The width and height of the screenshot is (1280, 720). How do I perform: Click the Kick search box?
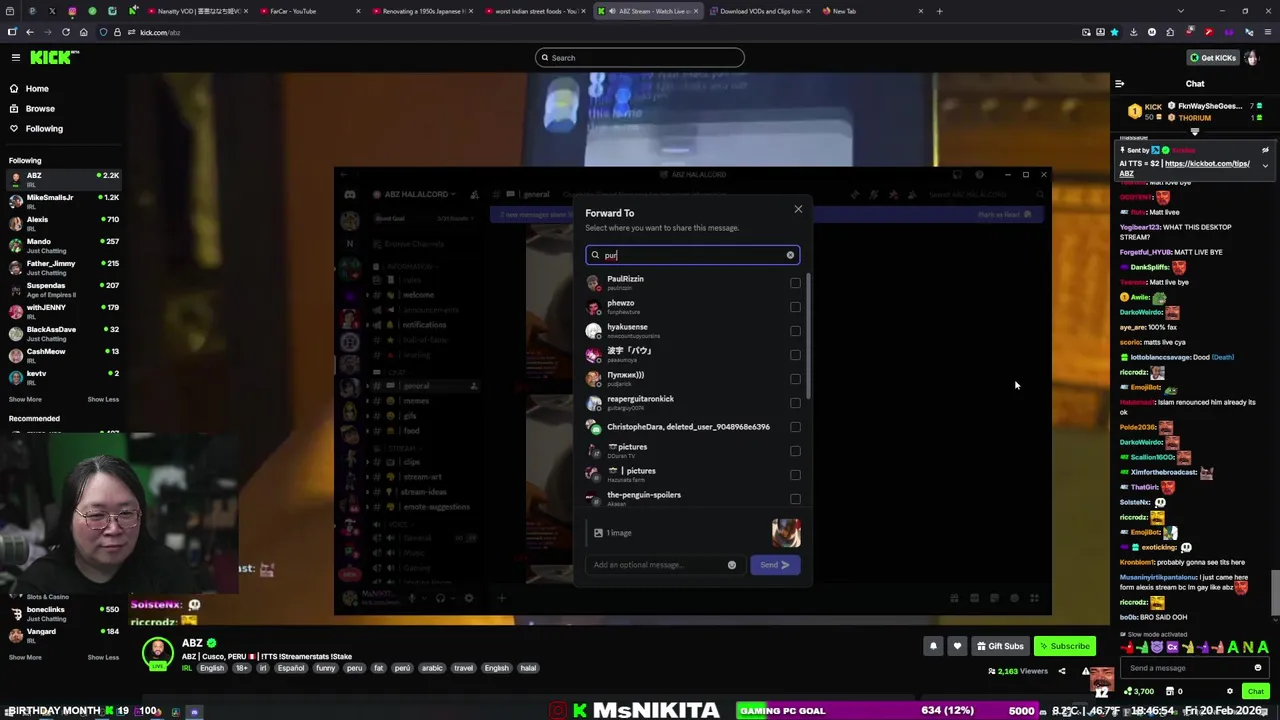pyautogui.click(x=640, y=58)
